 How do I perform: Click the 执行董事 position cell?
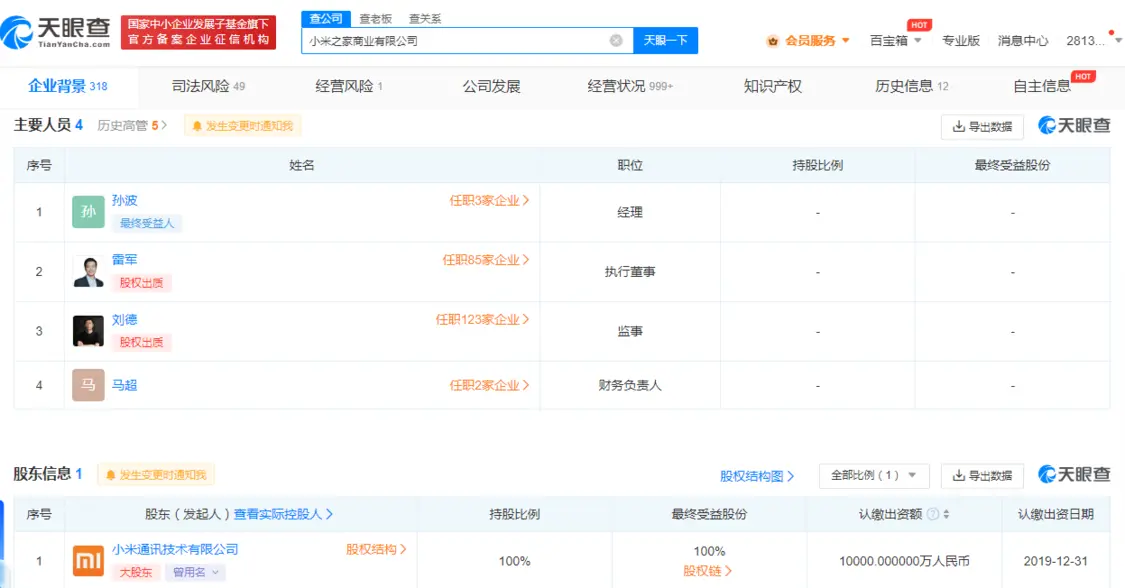(x=630, y=272)
